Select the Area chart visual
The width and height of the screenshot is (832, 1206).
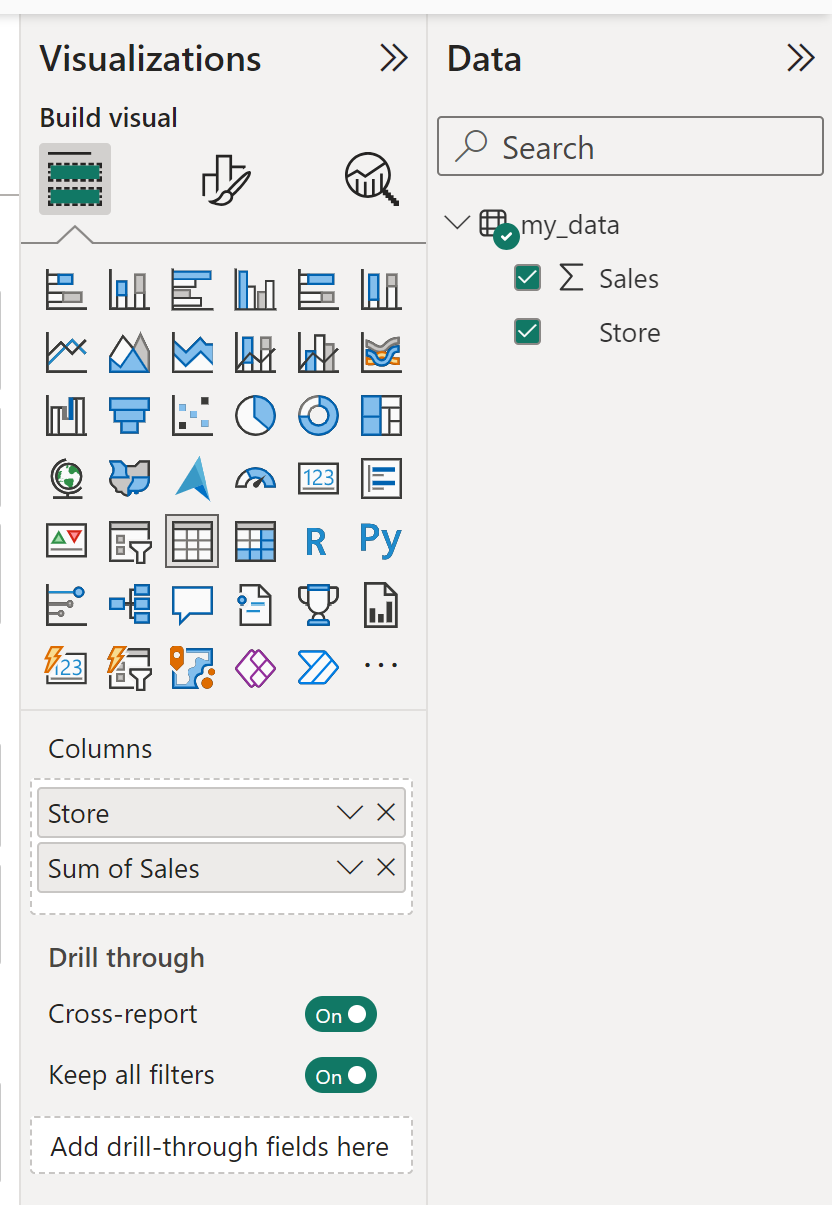click(x=129, y=352)
